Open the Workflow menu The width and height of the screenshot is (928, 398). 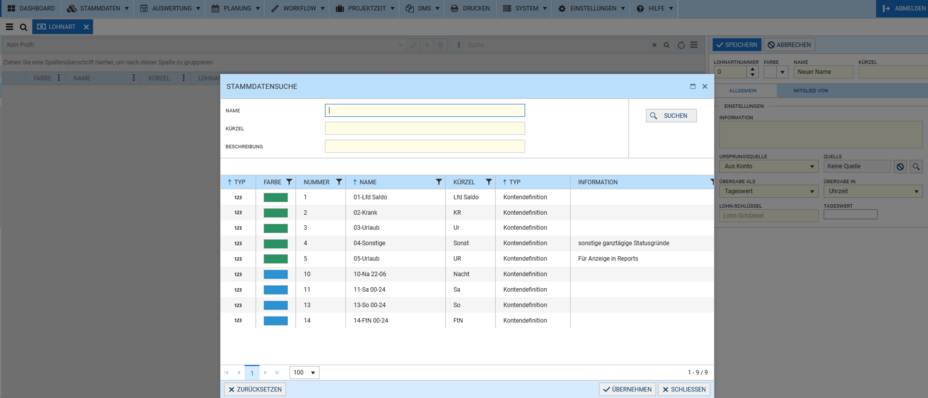(298, 9)
